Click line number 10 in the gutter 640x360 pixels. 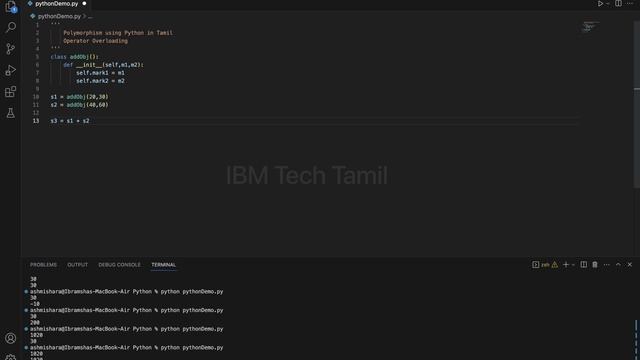coord(36,97)
